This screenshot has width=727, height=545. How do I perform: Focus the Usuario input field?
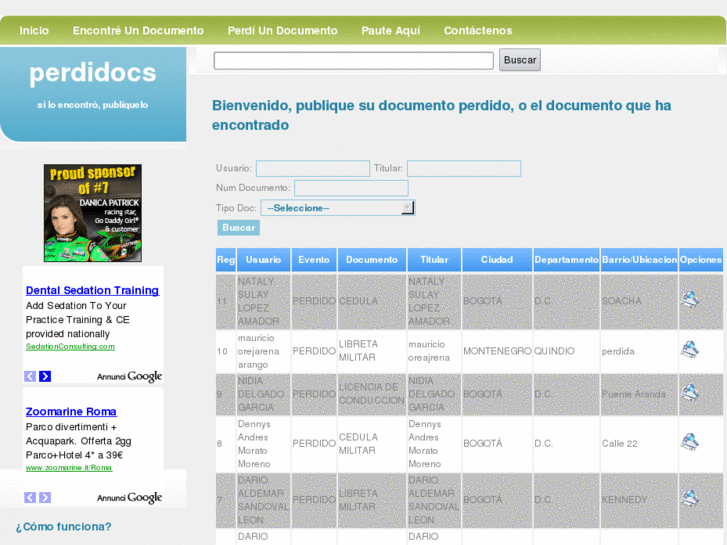coord(313,168)
